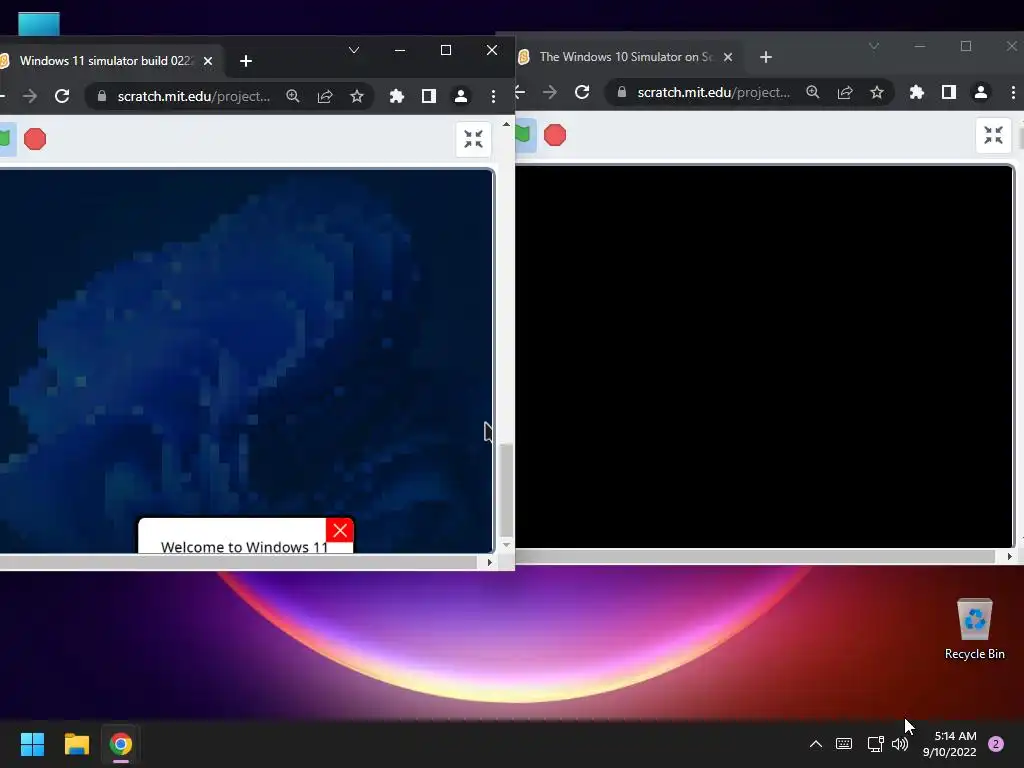Screen dimensions: 1024x768
Task: Close the Welcome to Windows 11 dialog
Action: (340, 530)
